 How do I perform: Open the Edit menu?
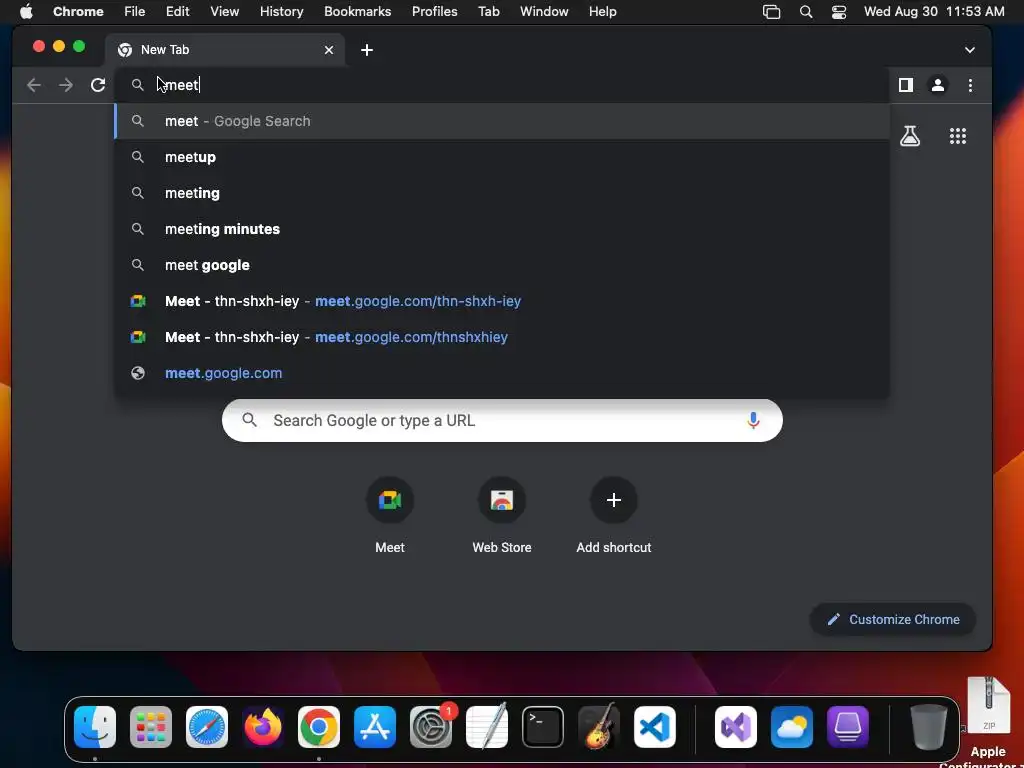178,12
